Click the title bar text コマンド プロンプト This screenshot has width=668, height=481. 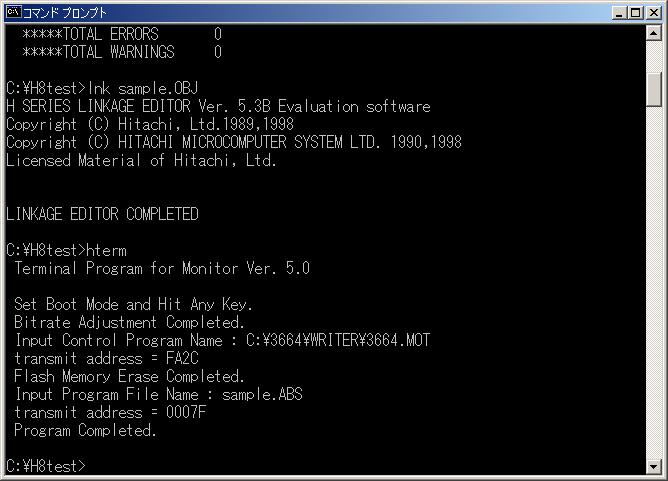[64, 13]
